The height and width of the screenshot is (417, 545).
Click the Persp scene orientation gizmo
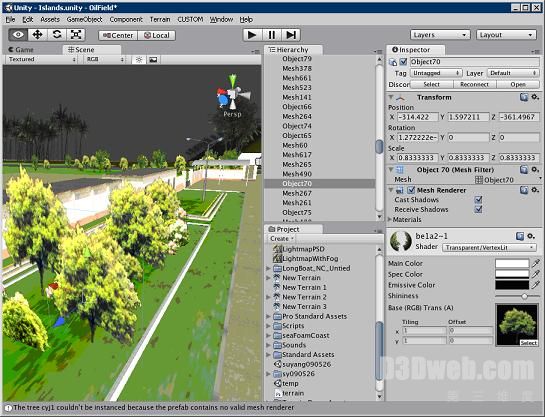click(232, 96)
